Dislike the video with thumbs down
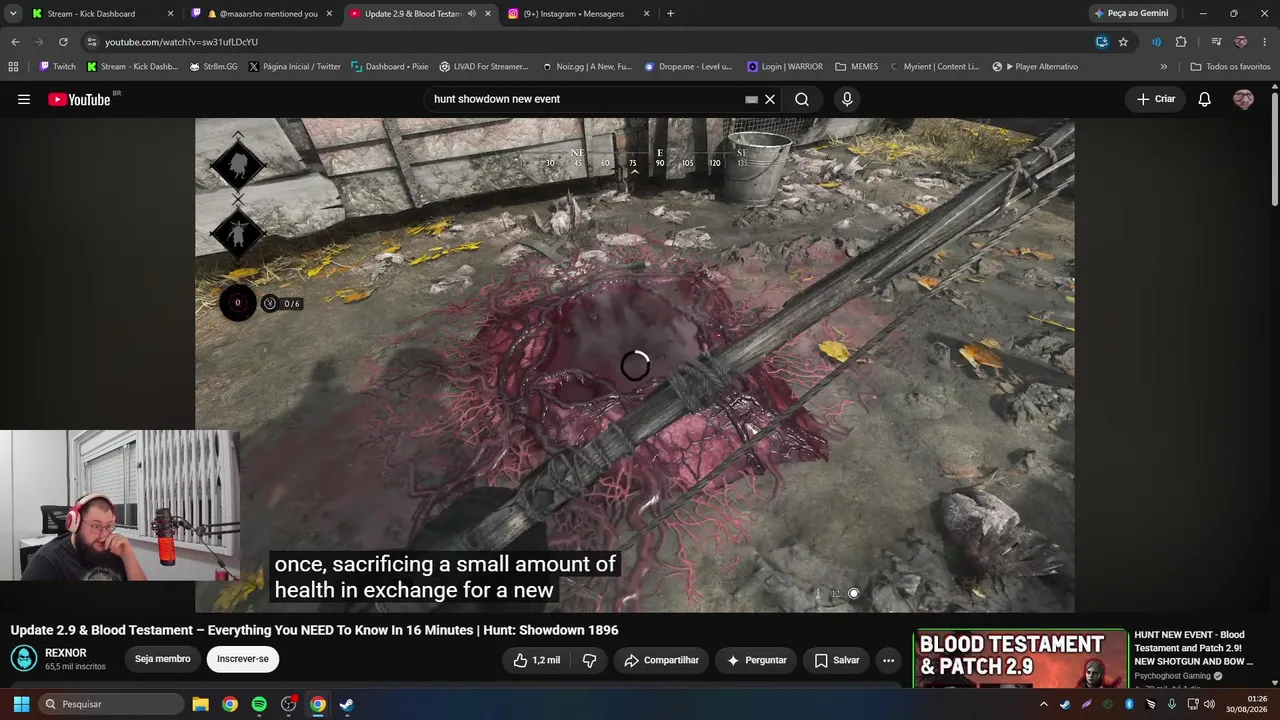Screen dimensions: 1280x720 click(x=590, y=660)
